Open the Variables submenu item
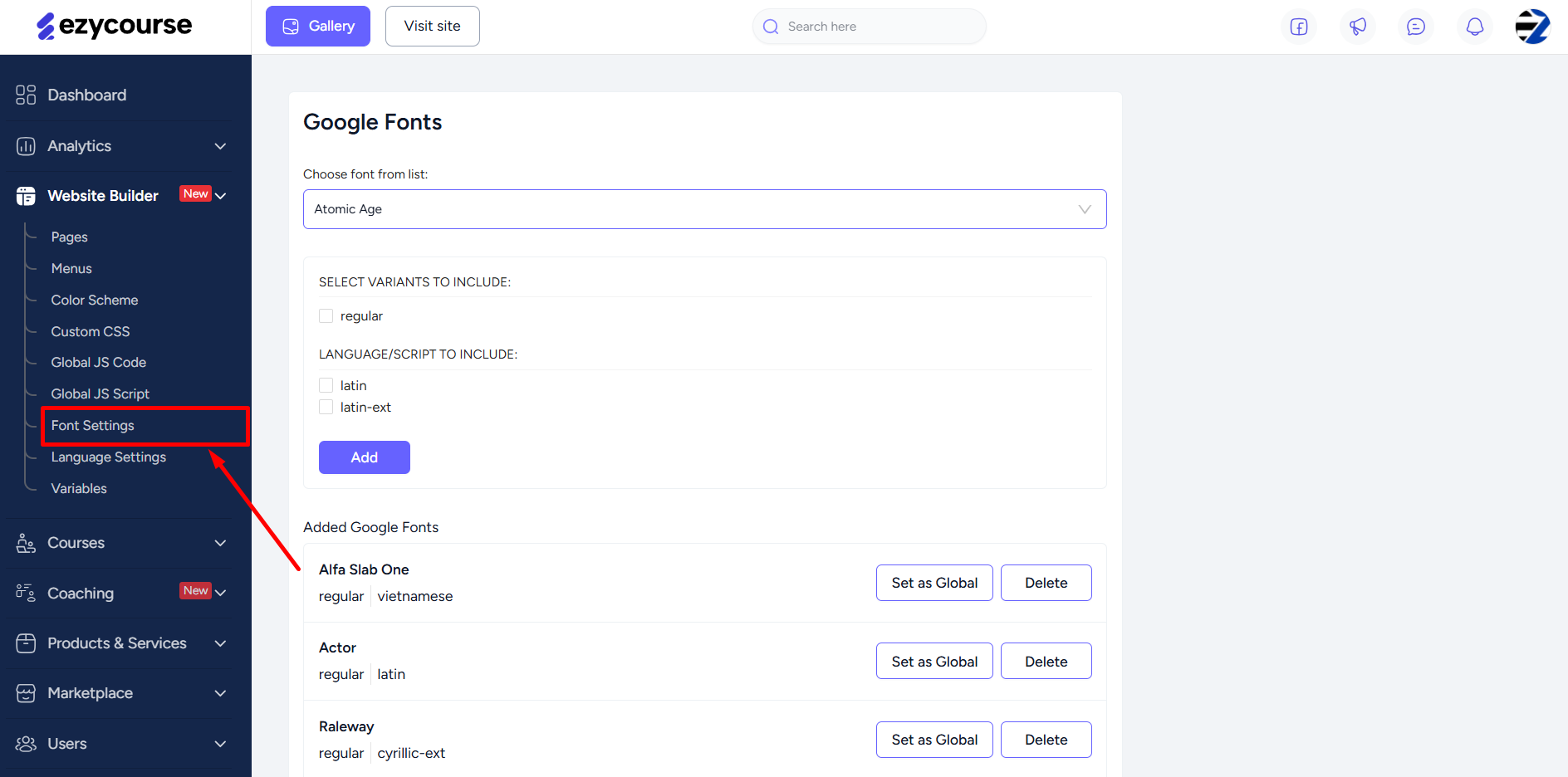 pyautogui.click(x=79, y=489)
